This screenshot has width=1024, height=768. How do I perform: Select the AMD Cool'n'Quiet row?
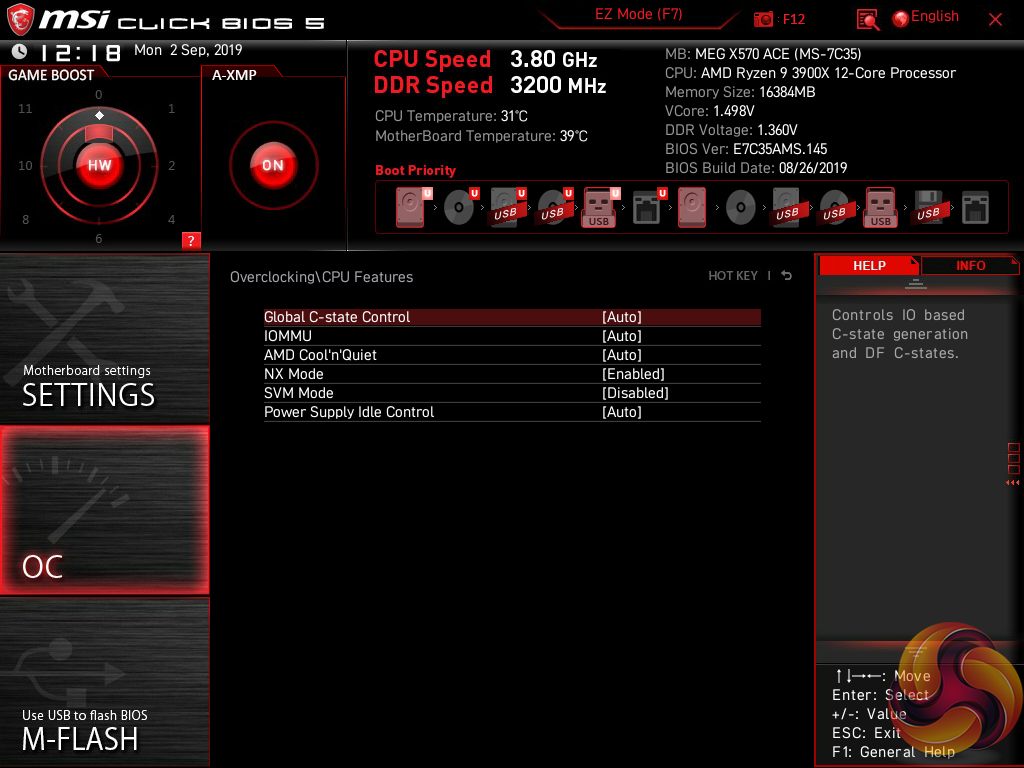point(512,355)
